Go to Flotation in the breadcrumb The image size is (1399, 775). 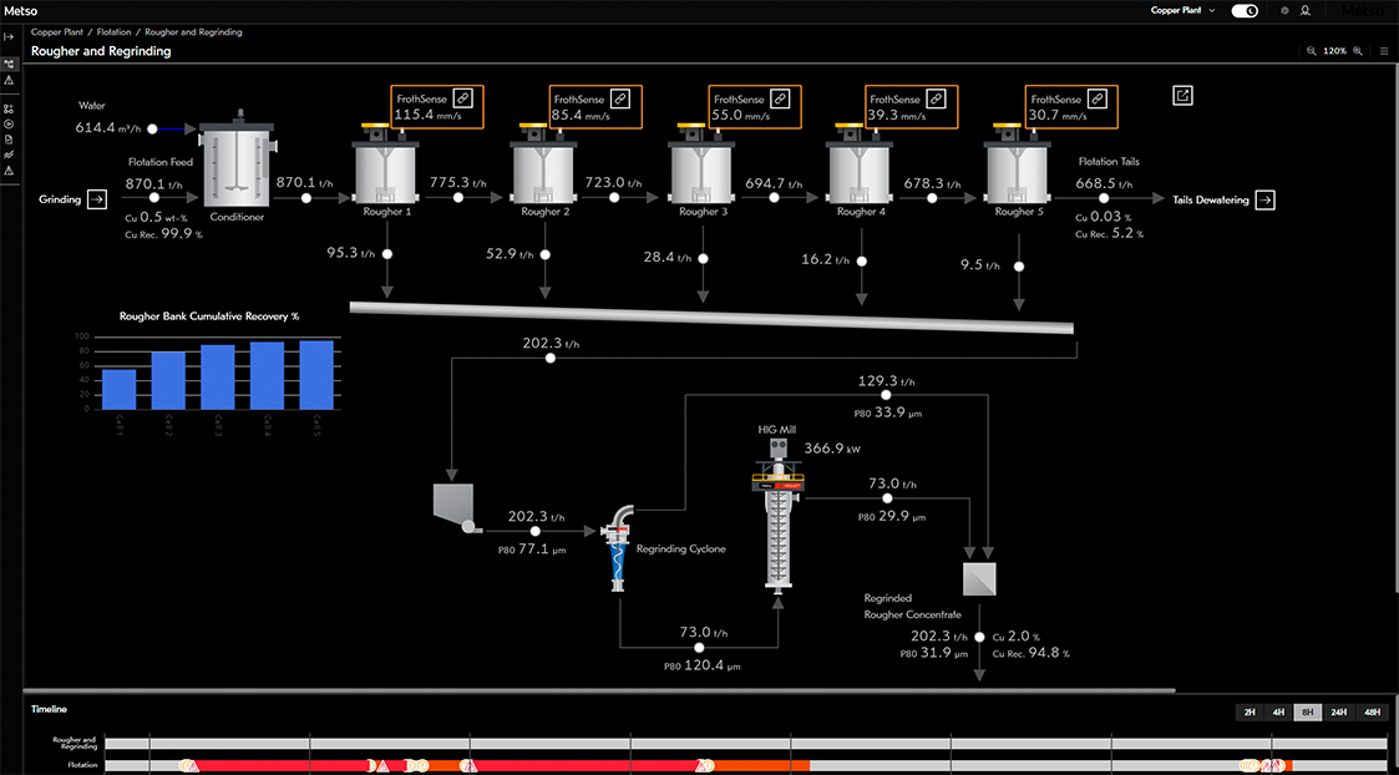pyautogui.click(x=114, y=32)
